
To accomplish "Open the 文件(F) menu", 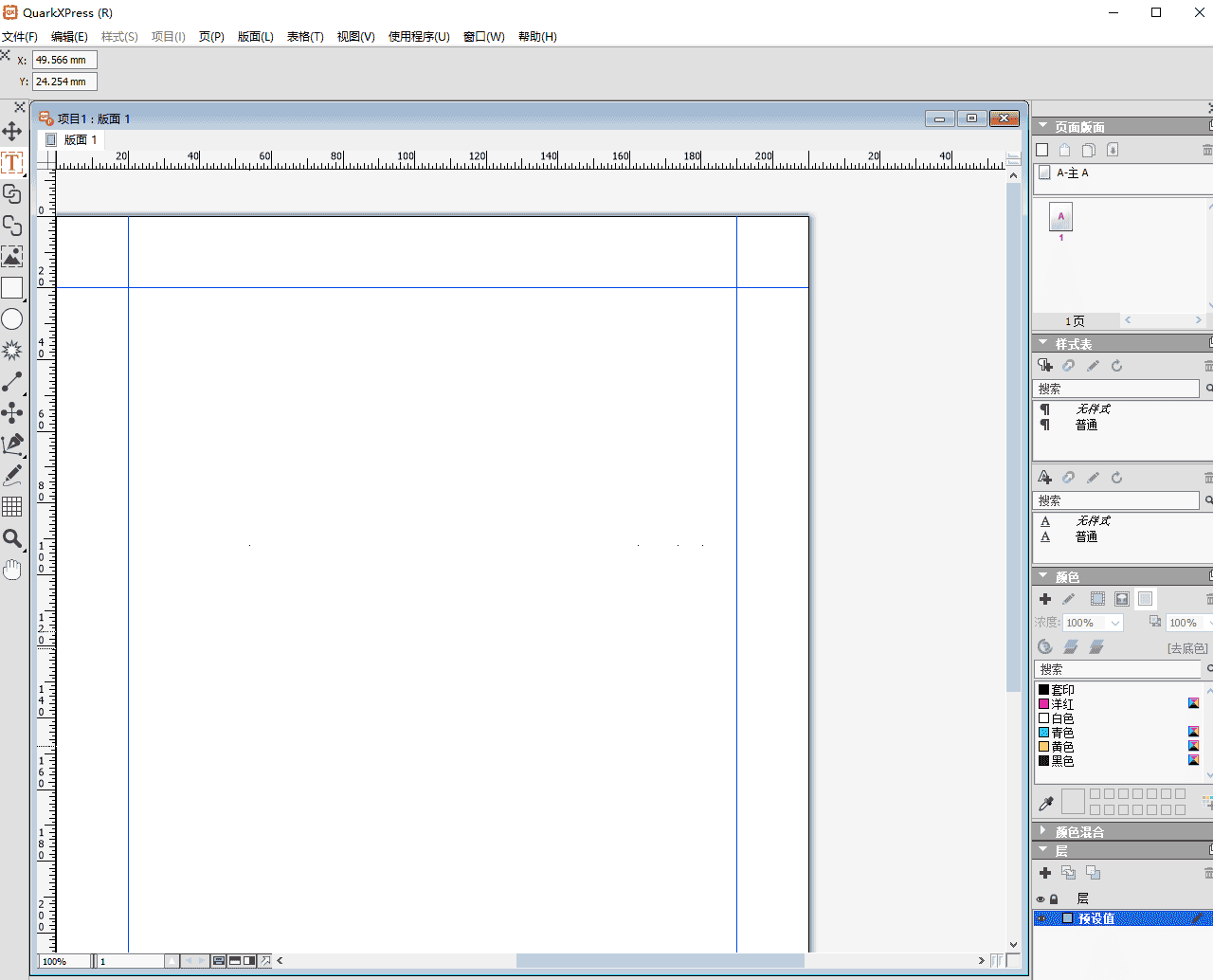I will [19, 37].
